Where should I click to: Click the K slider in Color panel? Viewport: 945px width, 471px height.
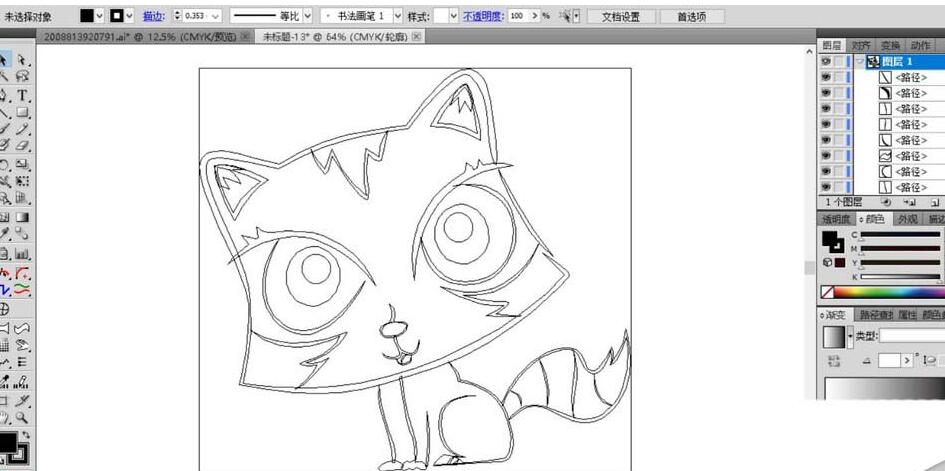[x=900, y=277]
